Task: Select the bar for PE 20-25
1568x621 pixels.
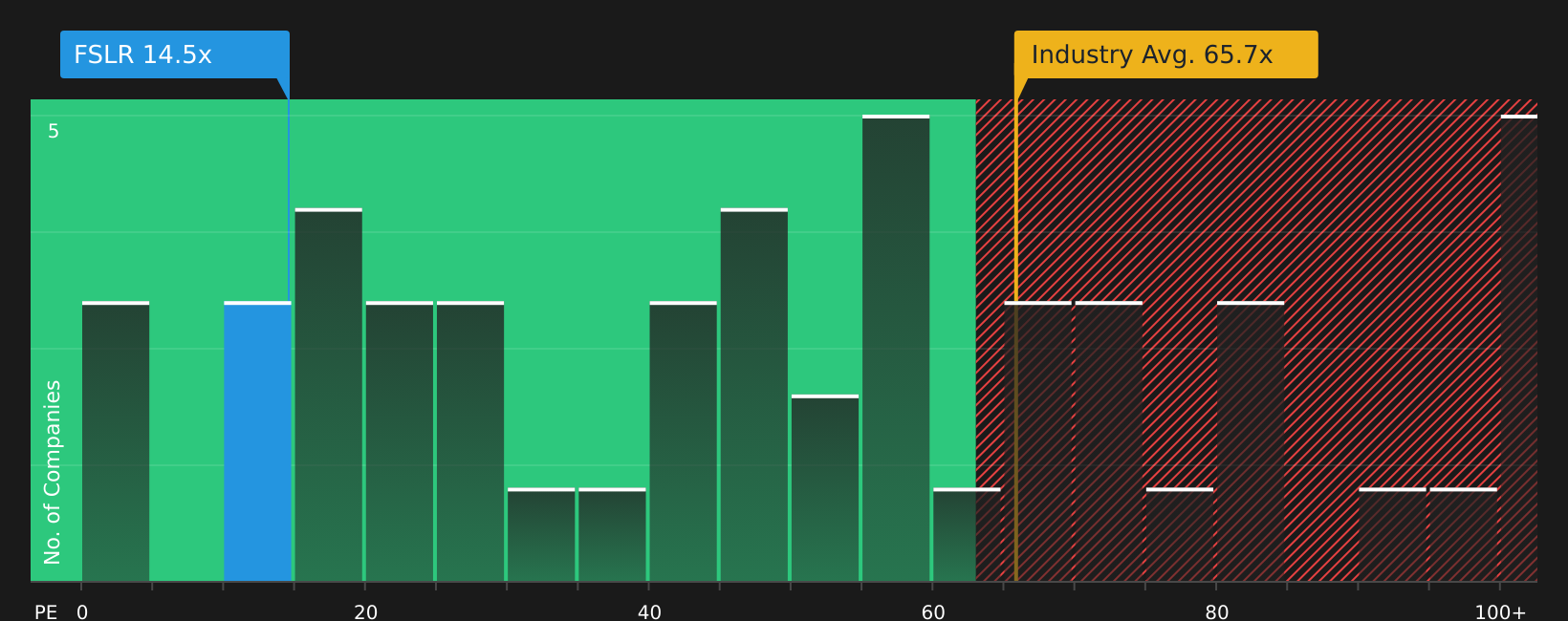Action: 400,441
